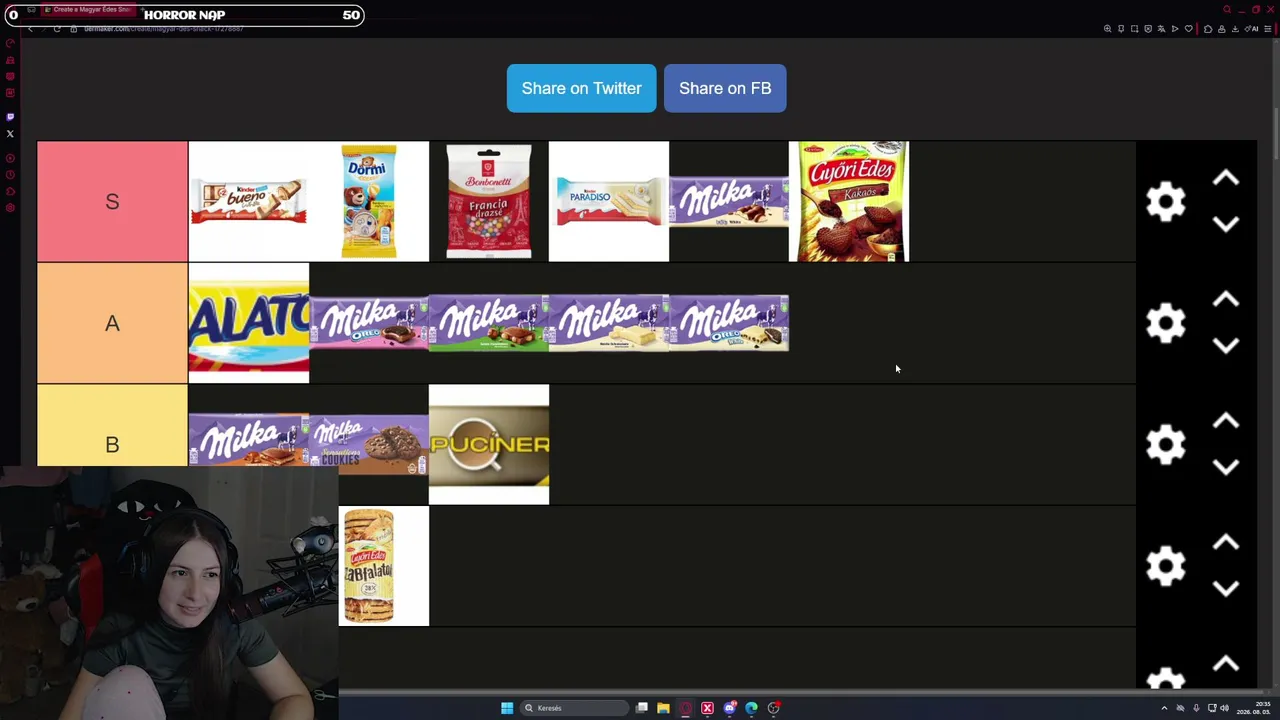Open settings gear for A tier row
Image resolution: width=1280 pixels, height=720 pixels.
(1166, 323)
